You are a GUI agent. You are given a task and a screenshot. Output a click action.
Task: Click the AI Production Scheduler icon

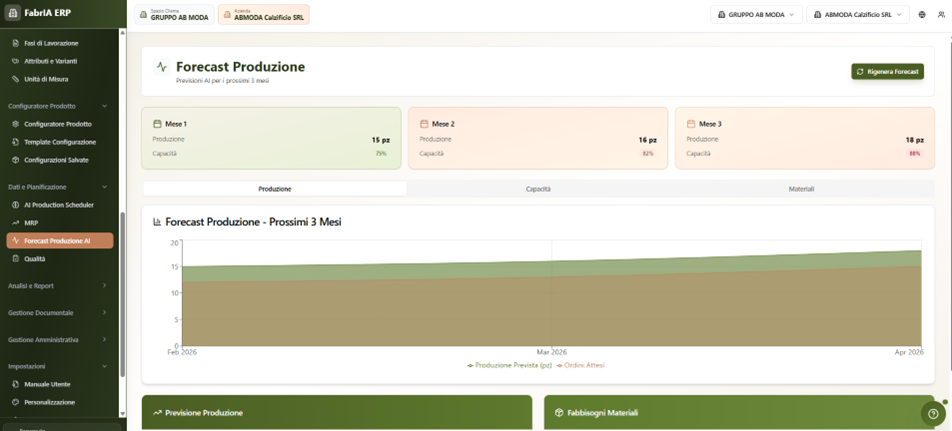point(16,205)
